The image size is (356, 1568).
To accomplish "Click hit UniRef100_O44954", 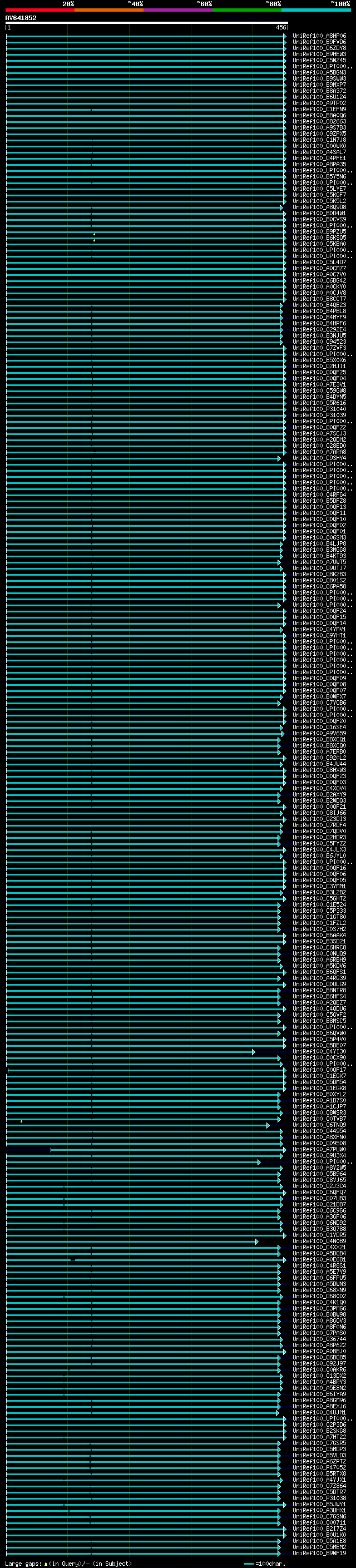I will [319, 1131].
